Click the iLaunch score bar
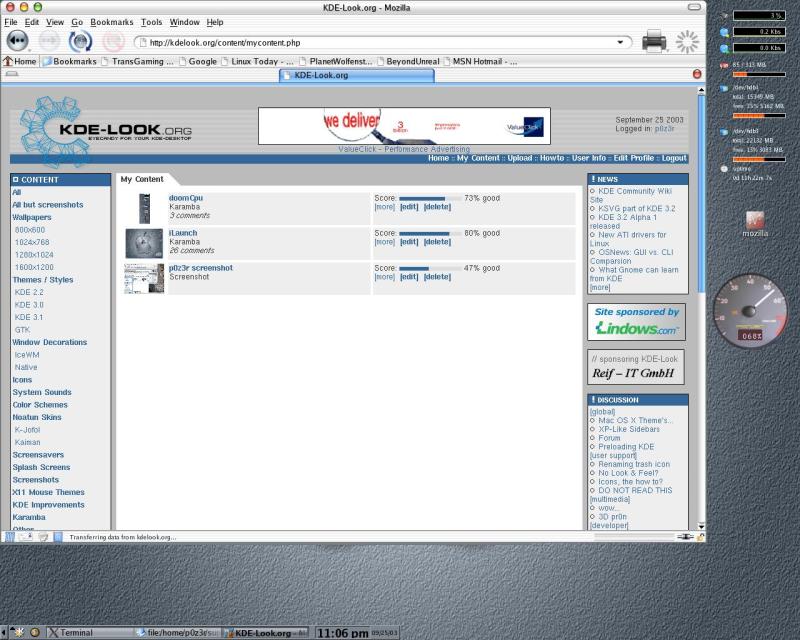The height and width of the screenshot is (640, 800). coord(430,233)
